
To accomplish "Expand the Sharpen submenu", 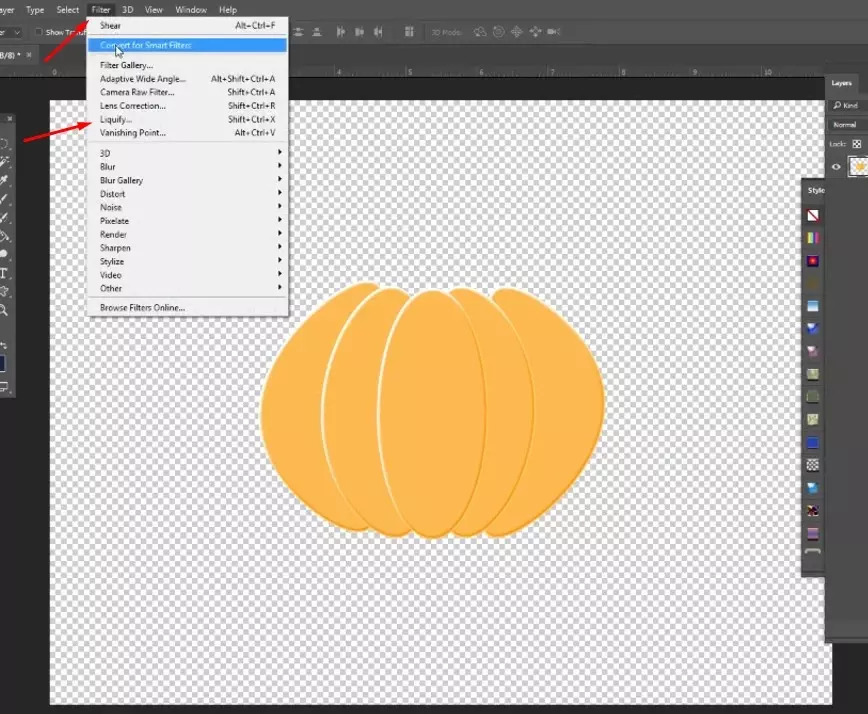I will (187, 248).
